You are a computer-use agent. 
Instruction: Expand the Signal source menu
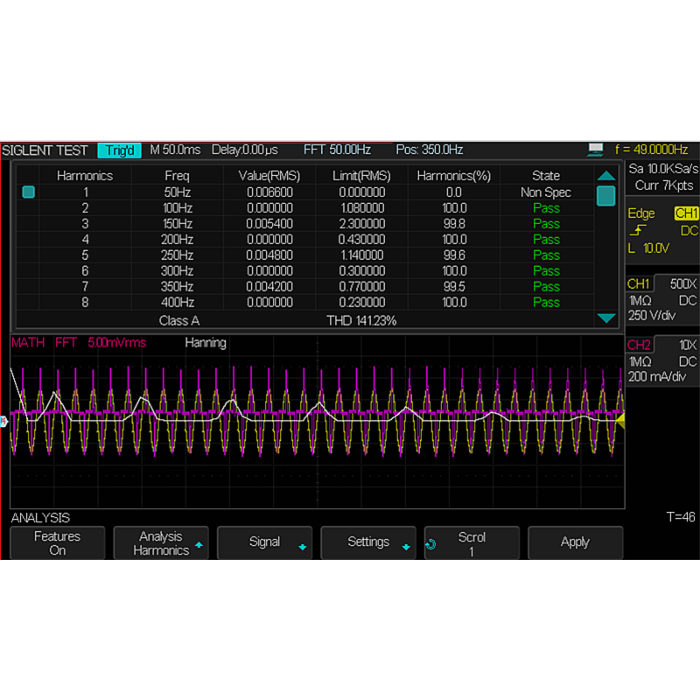coord(265,542)
